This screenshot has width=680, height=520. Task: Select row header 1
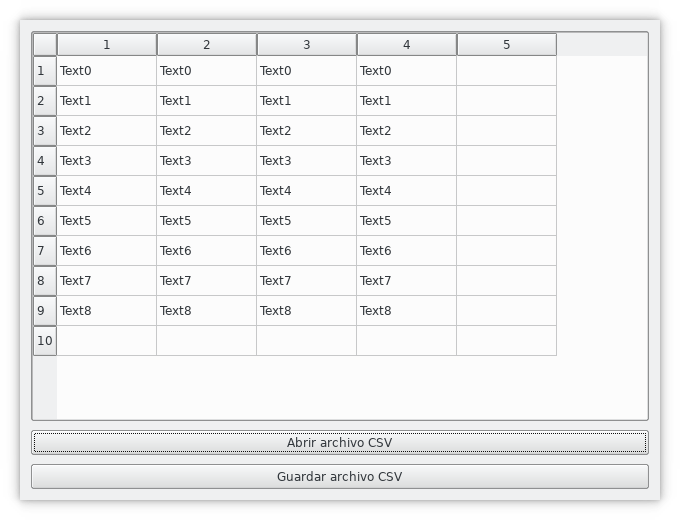(x=44, y=71)
